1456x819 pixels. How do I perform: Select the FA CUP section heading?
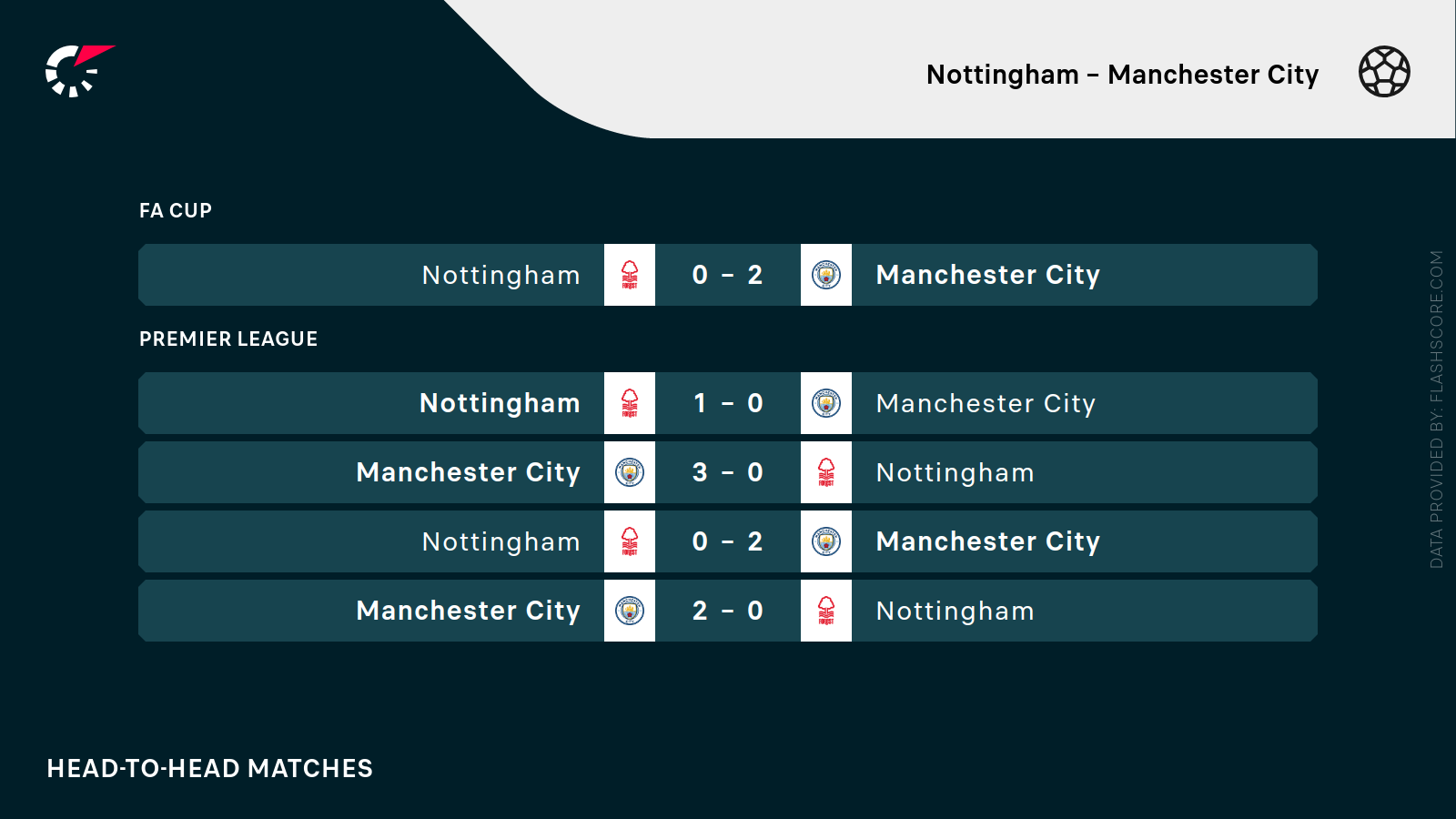(x=176, y=211)
